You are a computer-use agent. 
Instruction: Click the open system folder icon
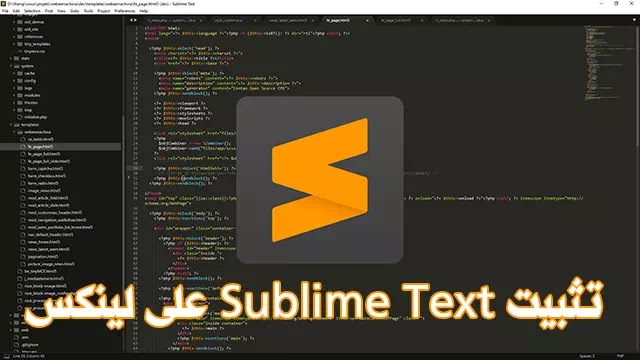click(16, 66)
